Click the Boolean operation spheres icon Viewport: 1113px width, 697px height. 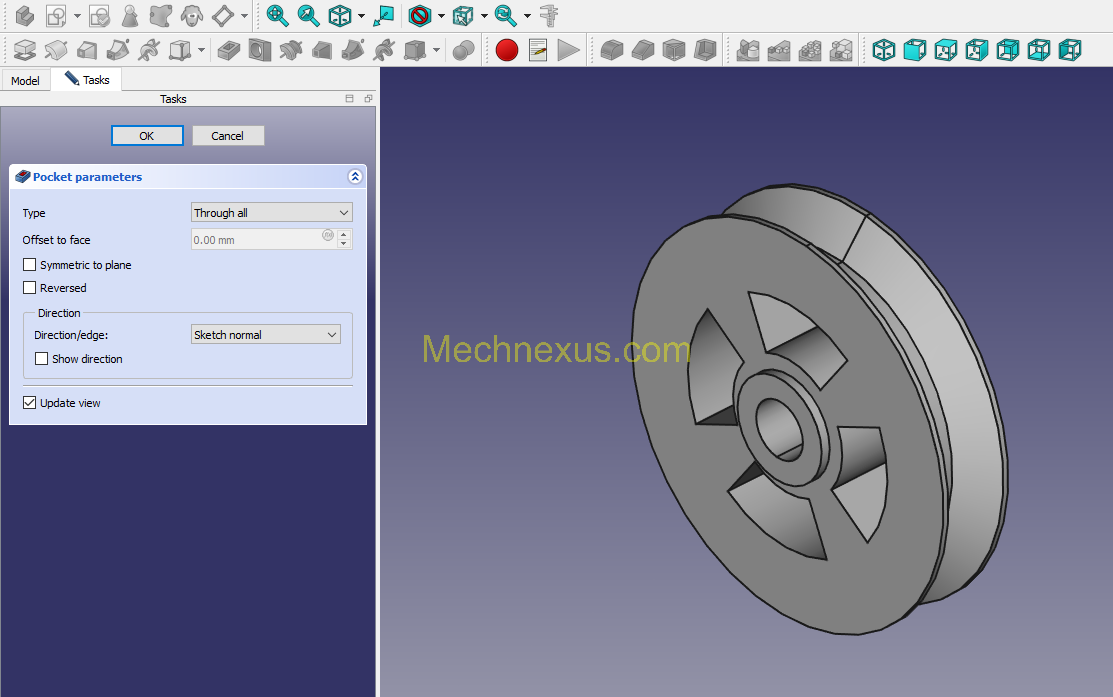pyautogui.click(x=464, y=50)
